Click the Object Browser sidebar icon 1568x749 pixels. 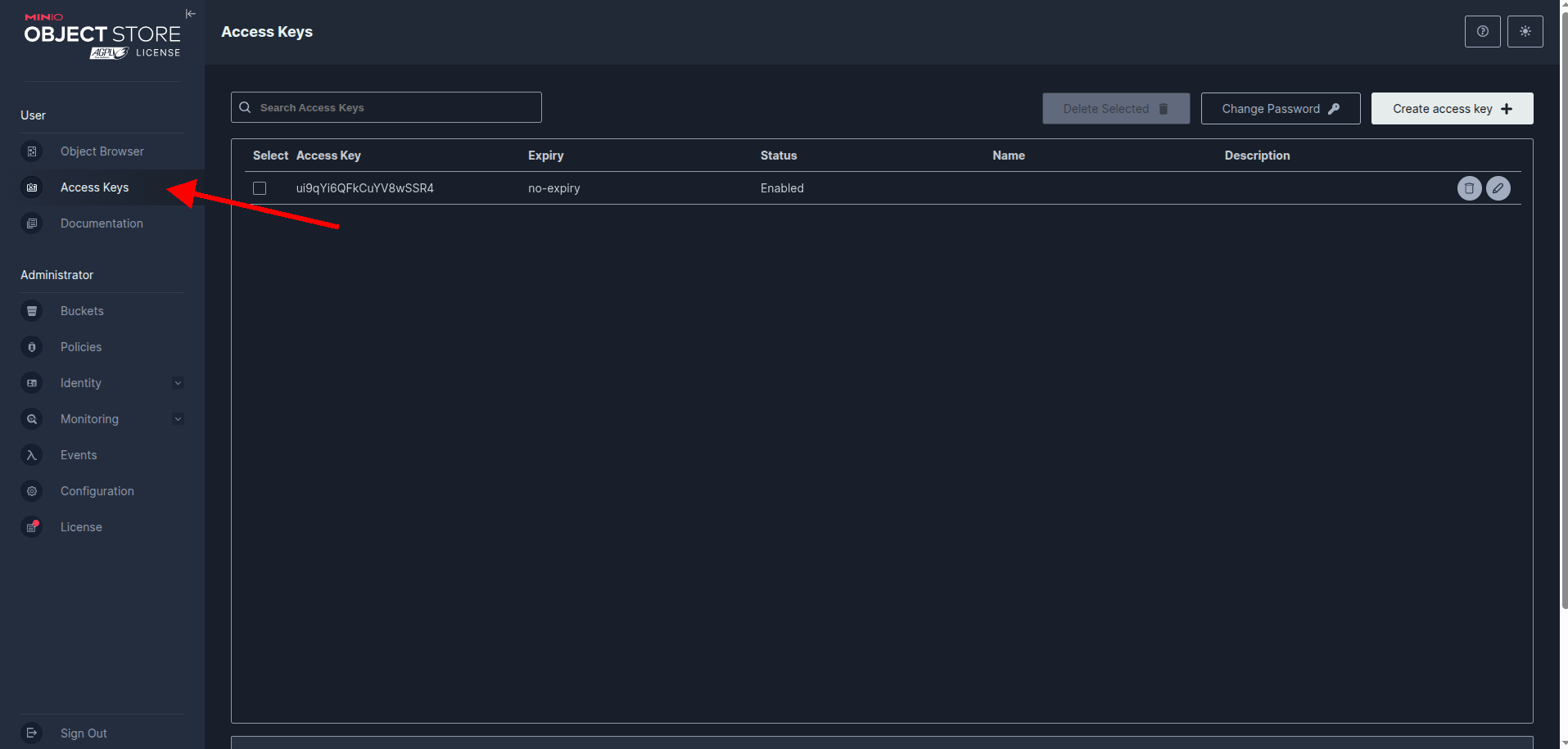(x=32, y=151)
